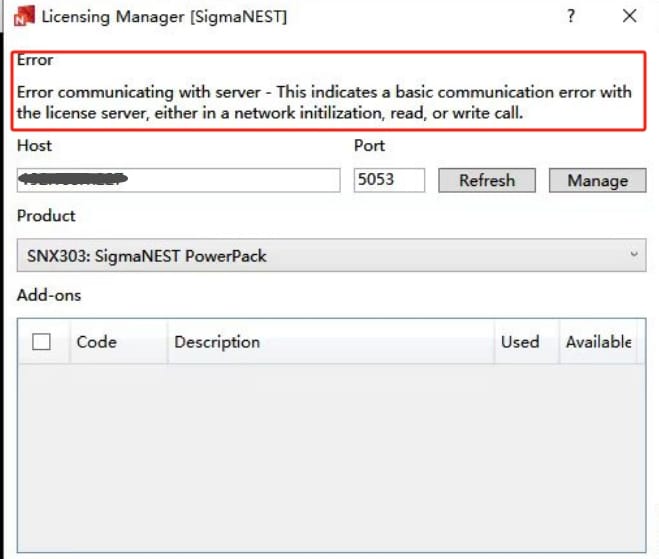
Task: Click the Port label
Action: [x=369, y=145]
